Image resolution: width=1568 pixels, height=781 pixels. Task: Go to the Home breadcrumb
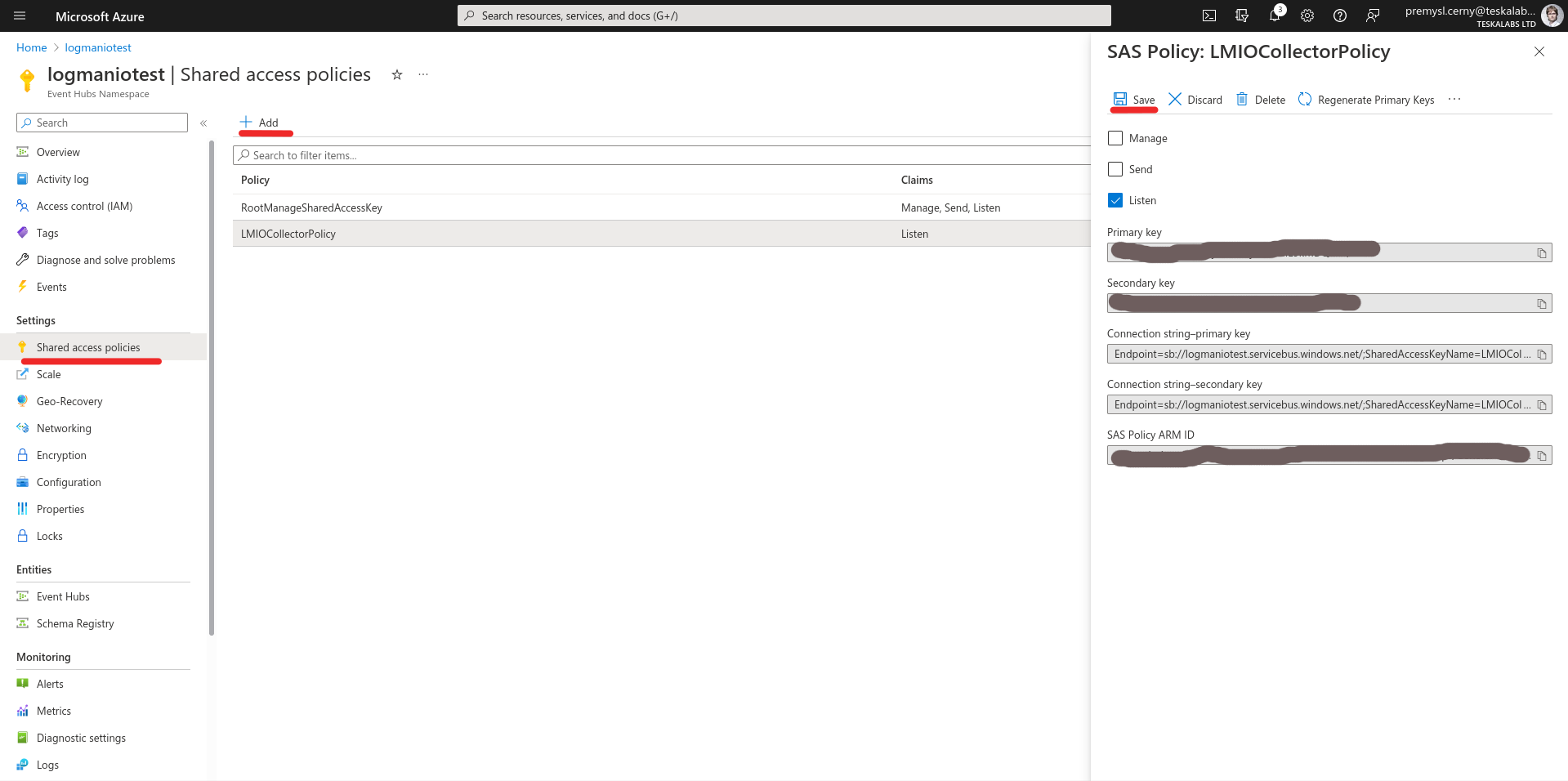[x=32, y=47]
